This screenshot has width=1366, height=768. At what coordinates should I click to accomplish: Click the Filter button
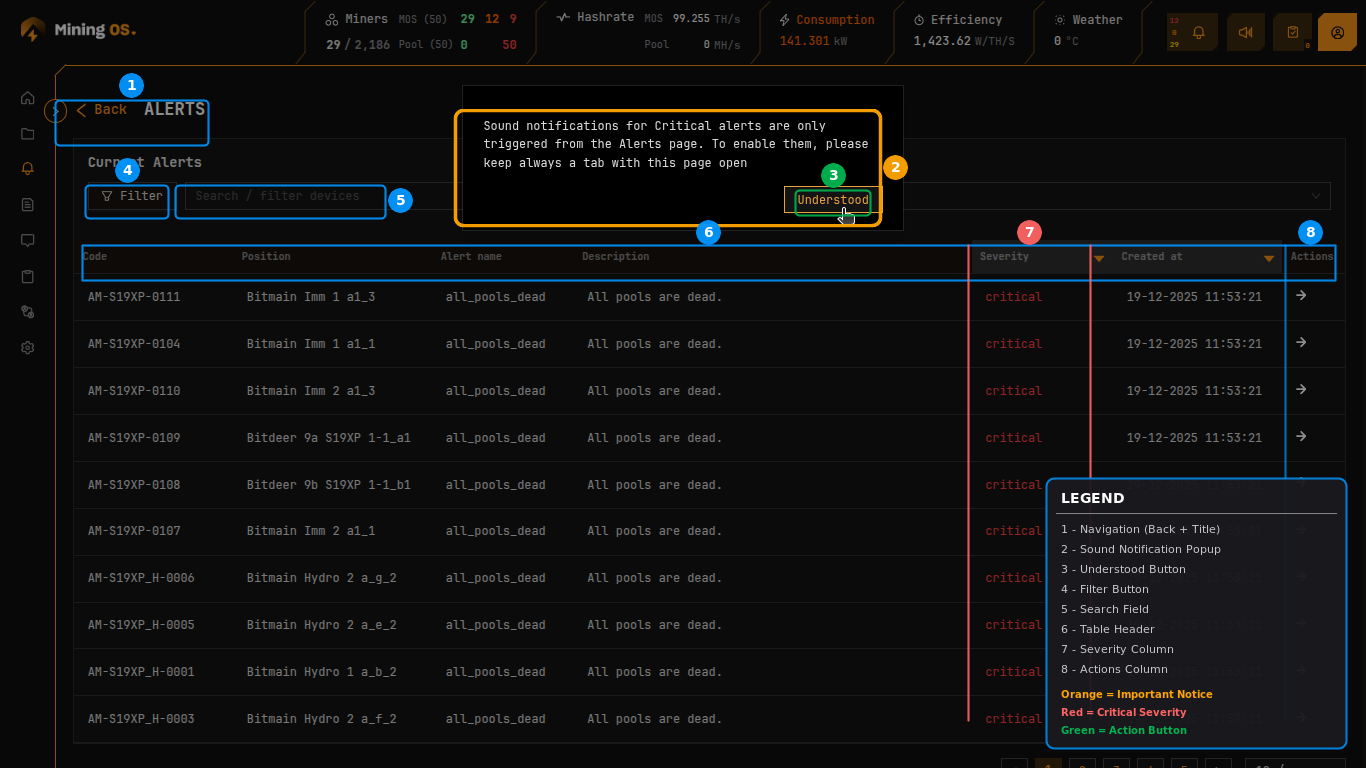coord(131,196)
